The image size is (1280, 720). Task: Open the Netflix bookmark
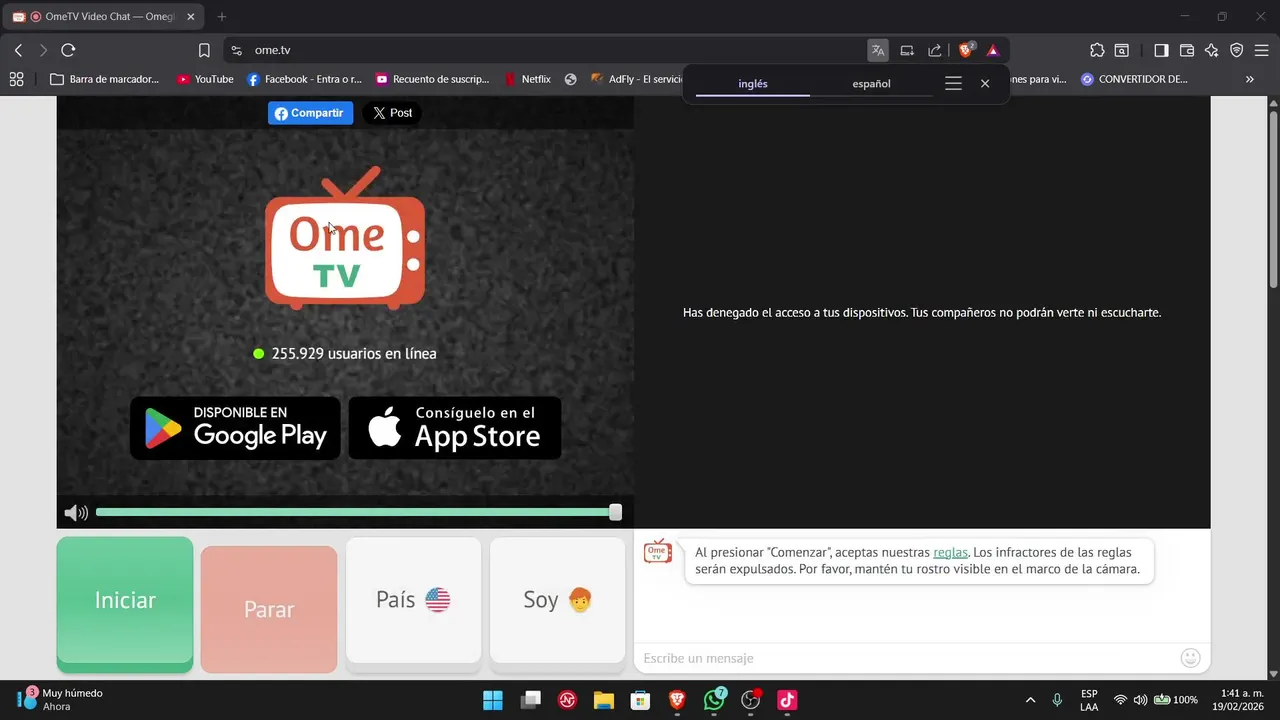point(528,79)
